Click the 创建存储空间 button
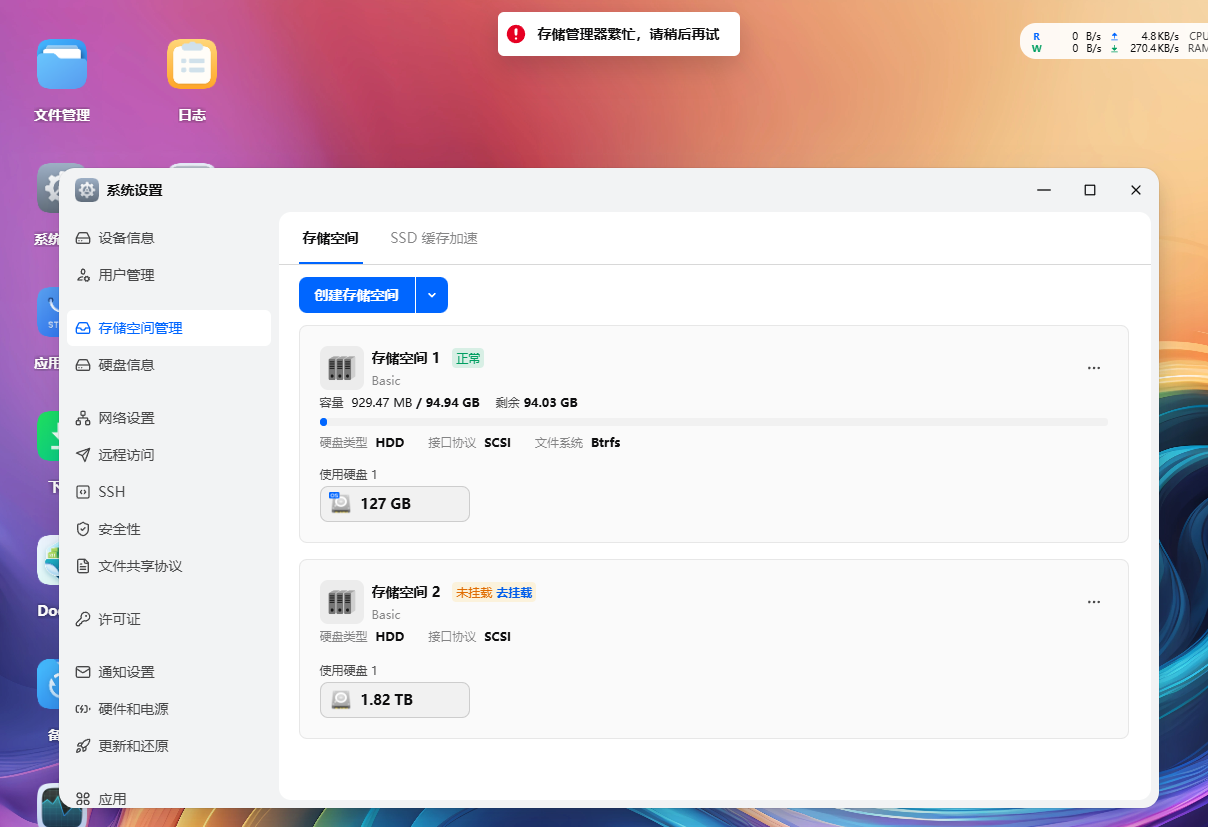The width and height of the screenshot is (1208, 827). click(x=357, y=295)
